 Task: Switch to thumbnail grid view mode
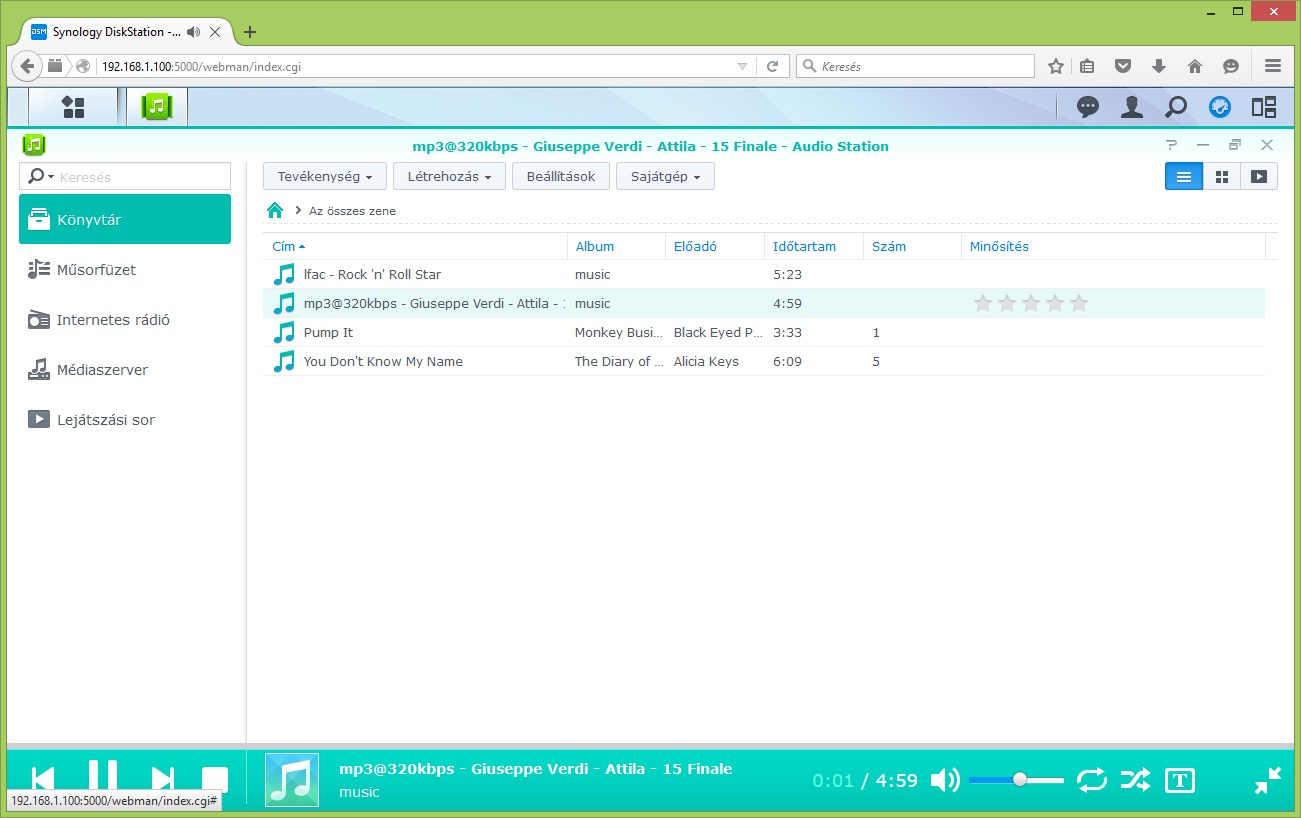(1221, 176)
